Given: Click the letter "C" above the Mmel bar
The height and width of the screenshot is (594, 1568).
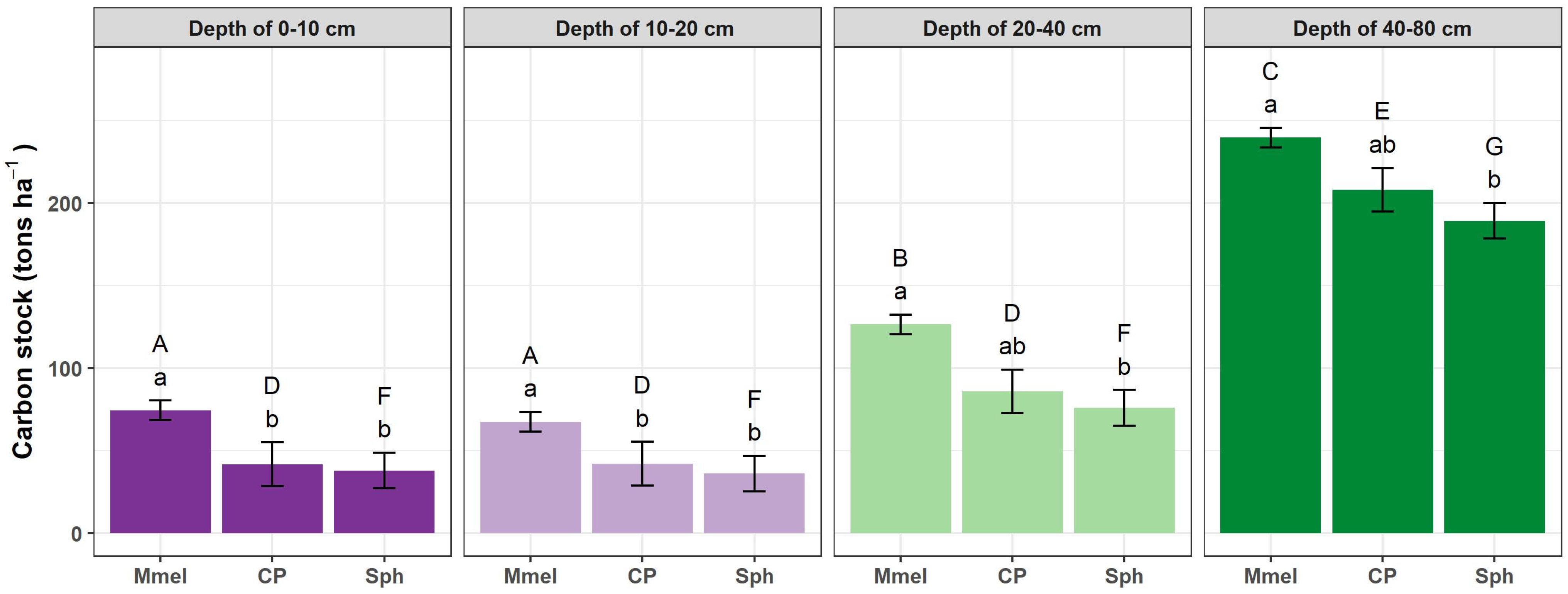Looking at the screenshot, I should click(x=1270, y=72).
